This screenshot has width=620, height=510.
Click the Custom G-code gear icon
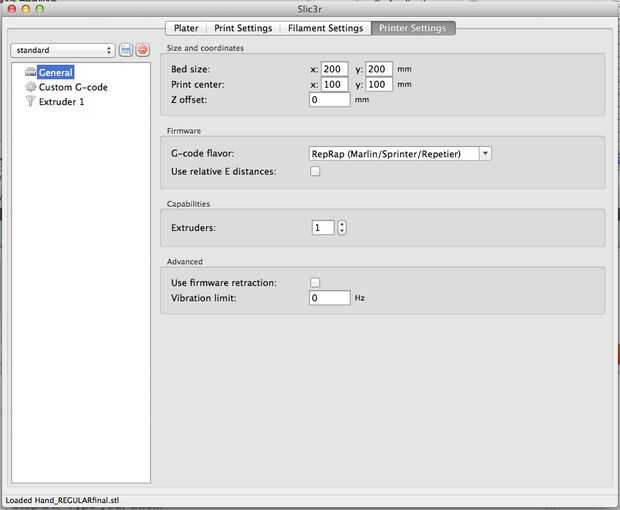click(30, 87)
